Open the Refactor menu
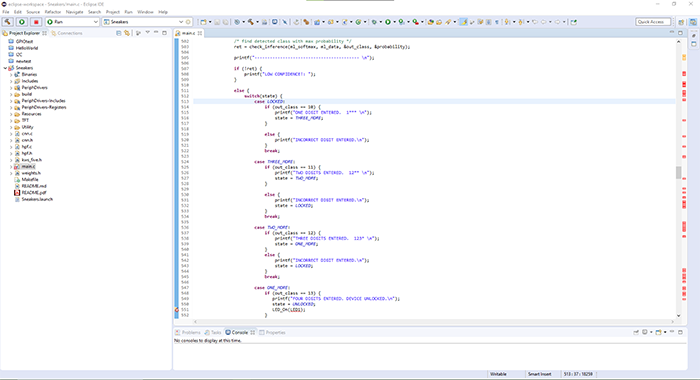 53,12
